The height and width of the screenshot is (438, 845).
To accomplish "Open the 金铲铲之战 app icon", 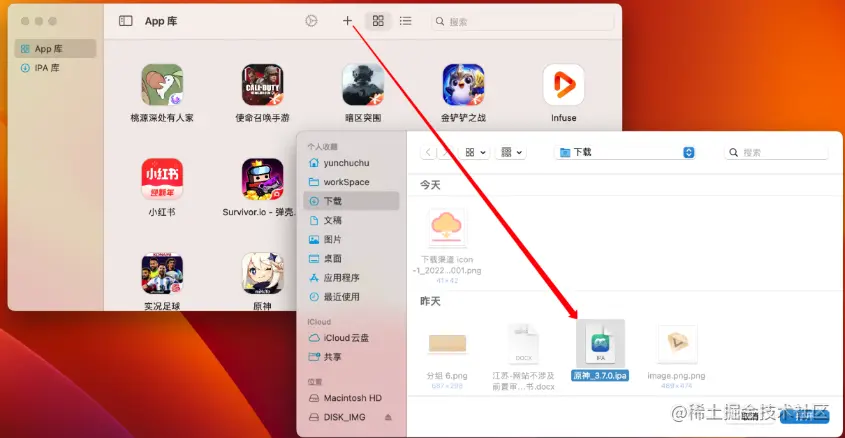I will coord(463,85).
